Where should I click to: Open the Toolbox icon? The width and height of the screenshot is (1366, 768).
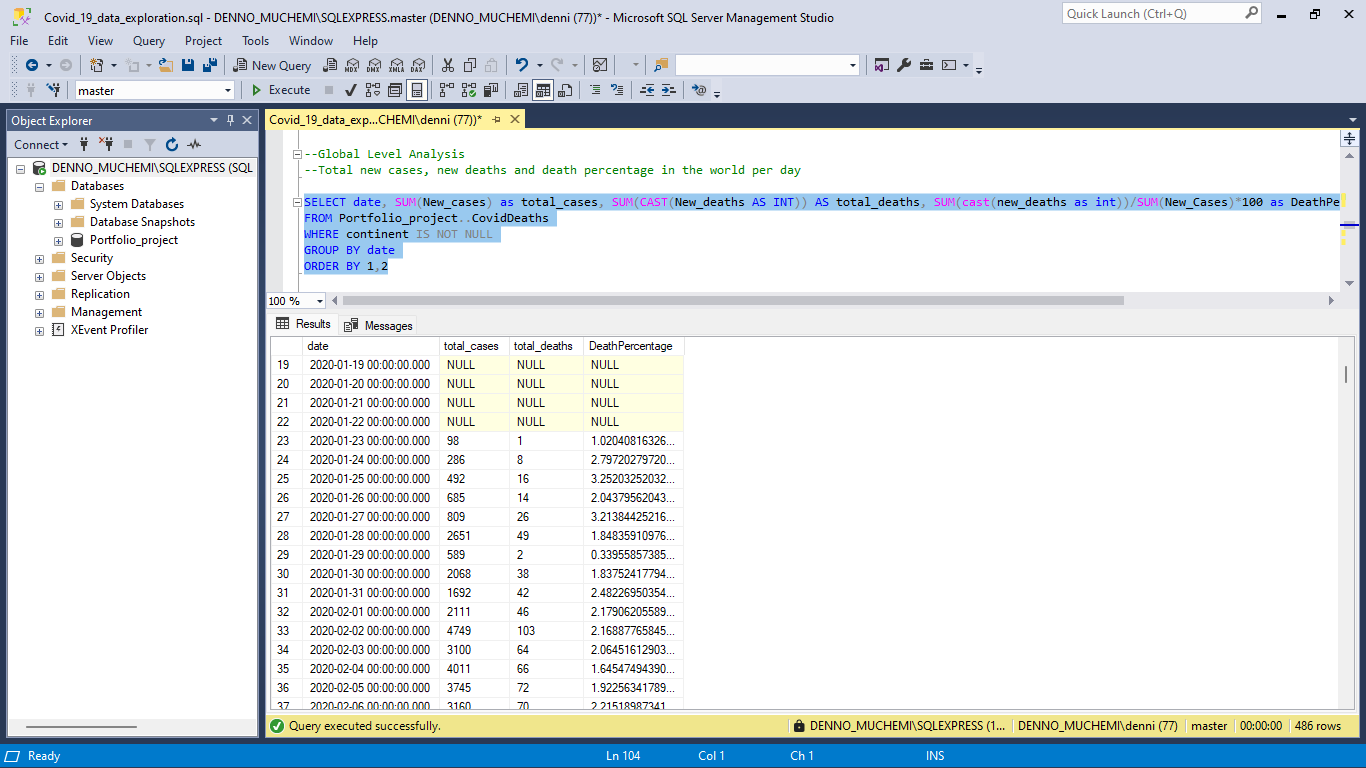coord(926,65)
